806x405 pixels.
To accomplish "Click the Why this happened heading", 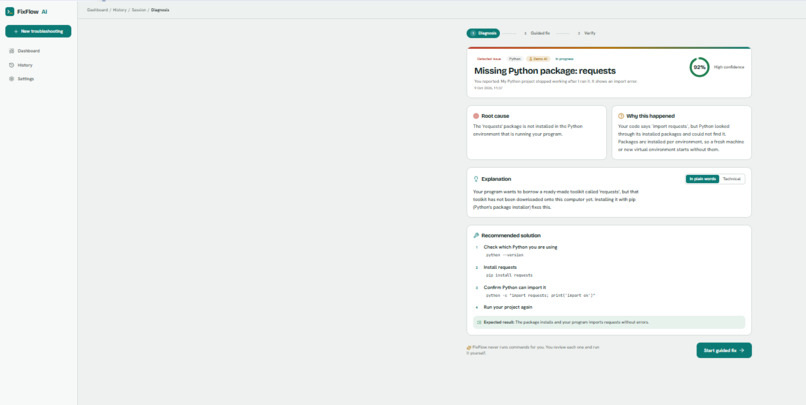I will point(650,116).
